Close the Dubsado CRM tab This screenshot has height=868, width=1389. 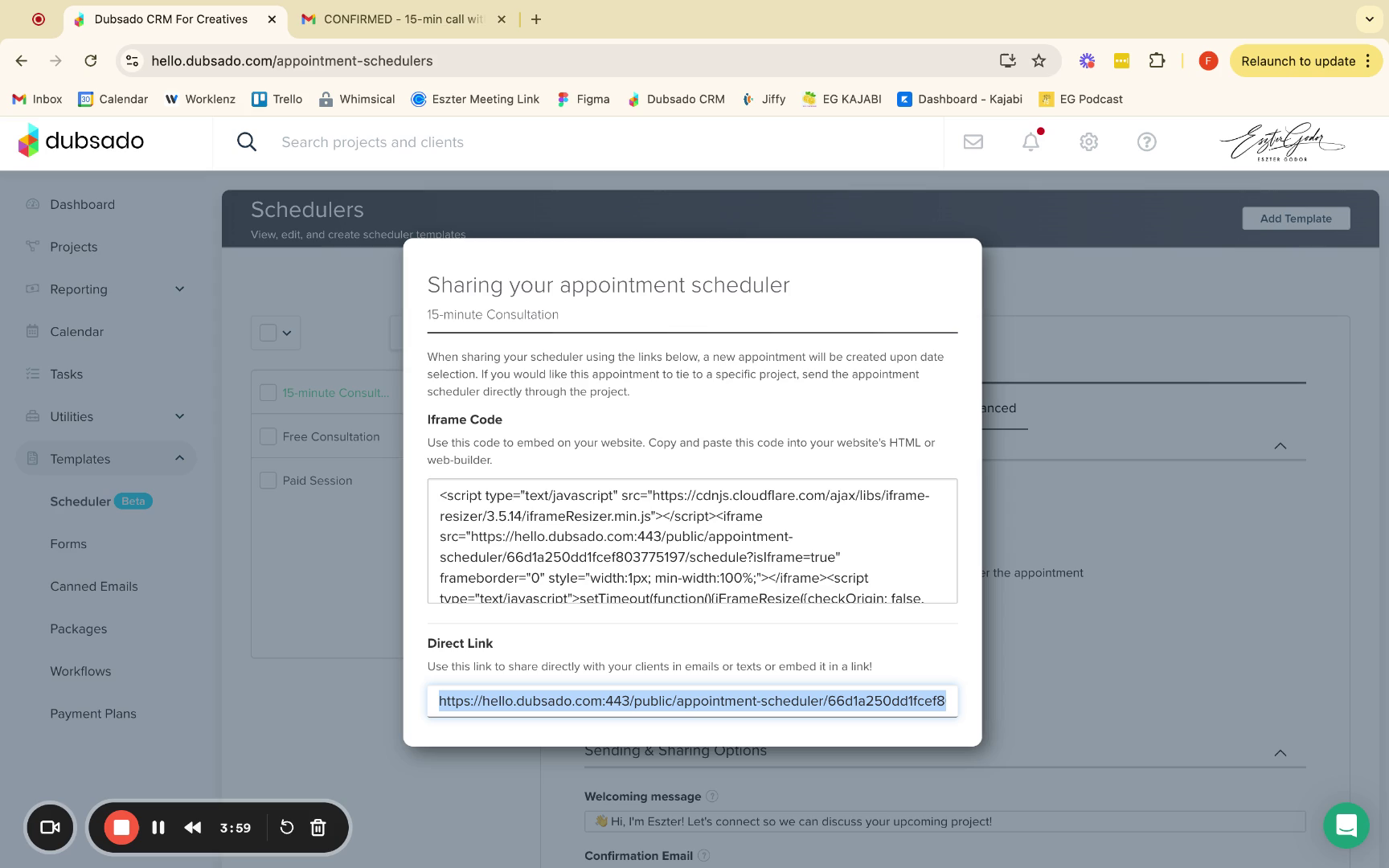(x=272, y=19)
